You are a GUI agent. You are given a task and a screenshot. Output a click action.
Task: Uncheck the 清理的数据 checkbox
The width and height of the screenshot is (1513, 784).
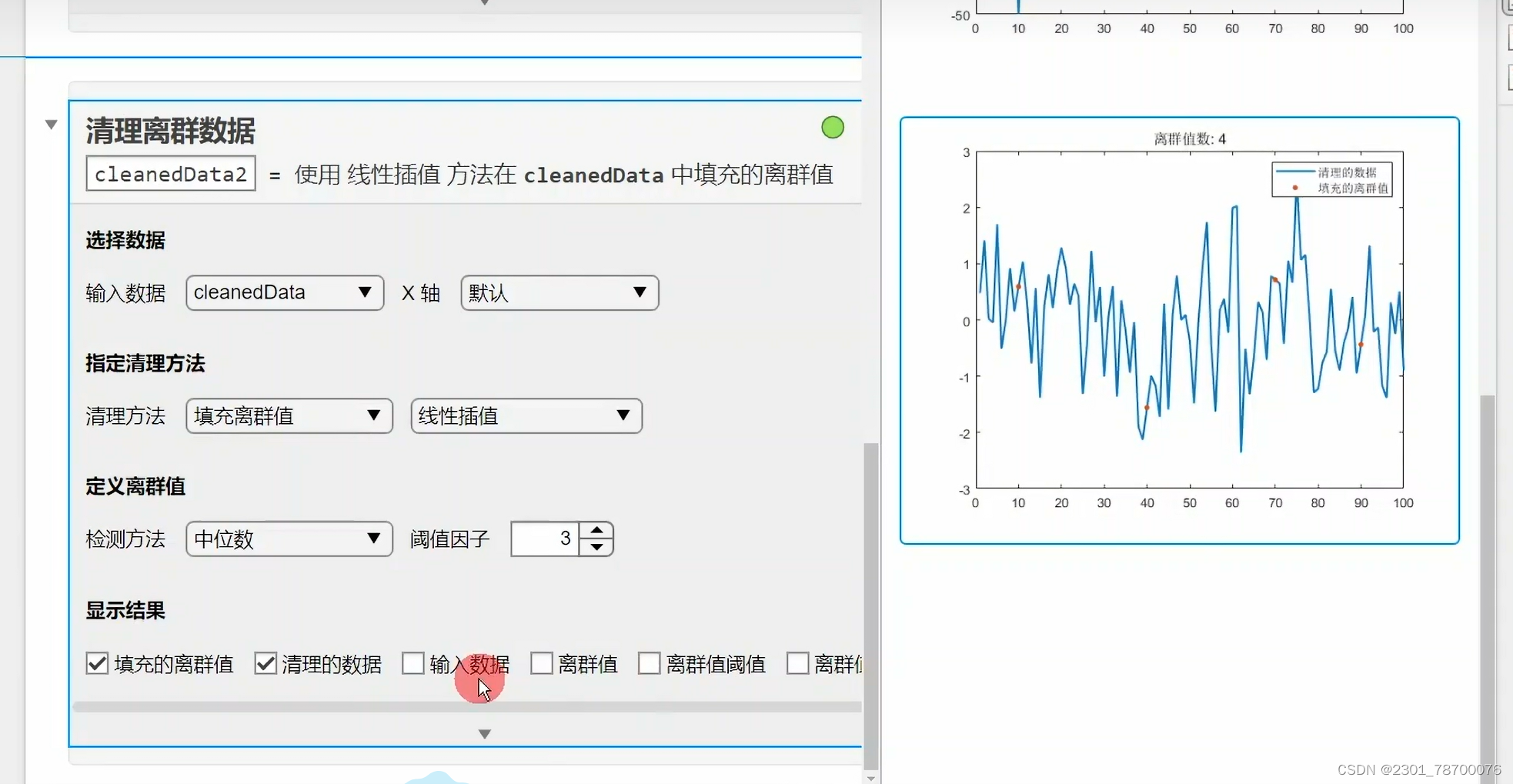266,663
